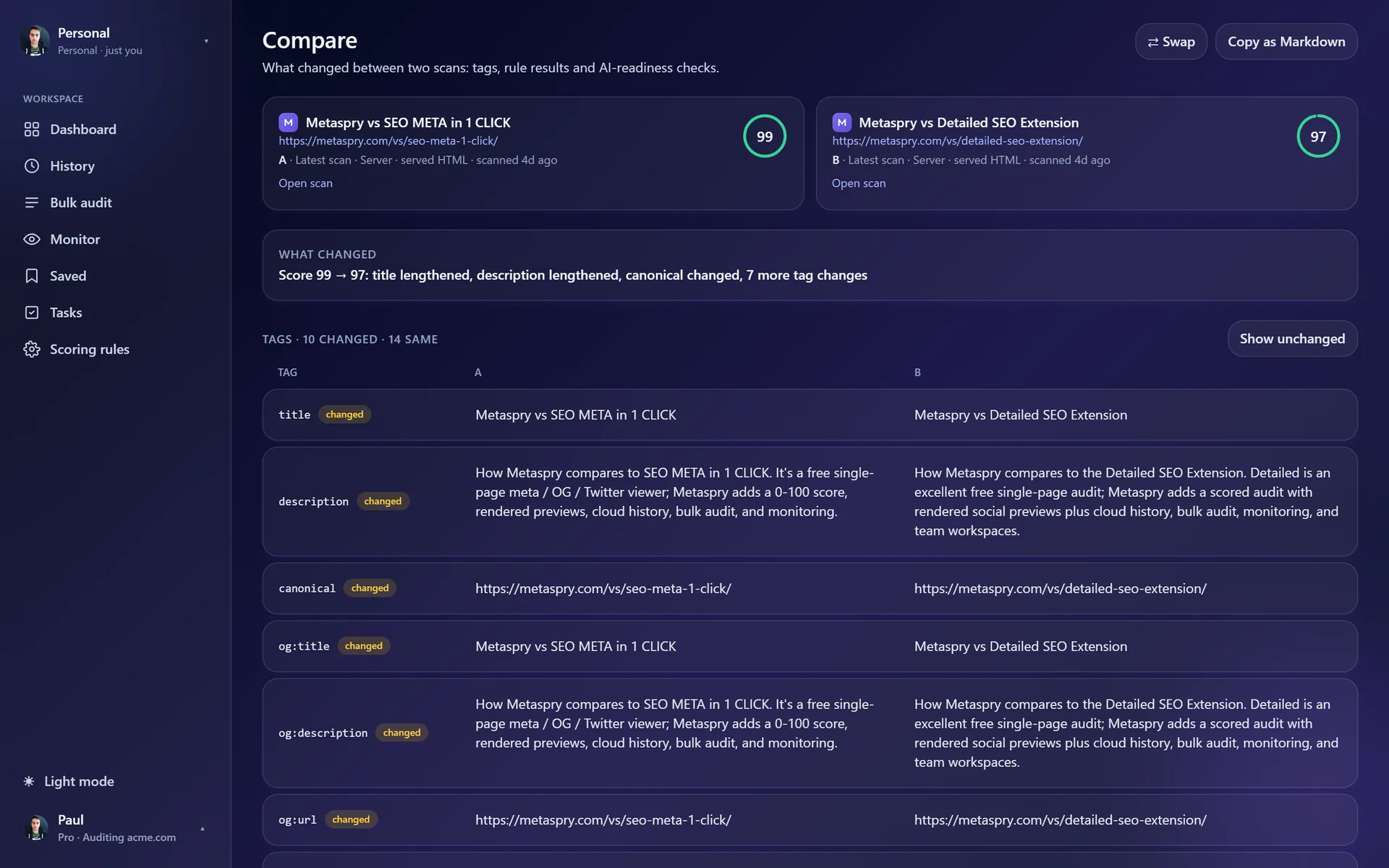Open scan for SEO META in 1 CLICK

pos(305,183)
